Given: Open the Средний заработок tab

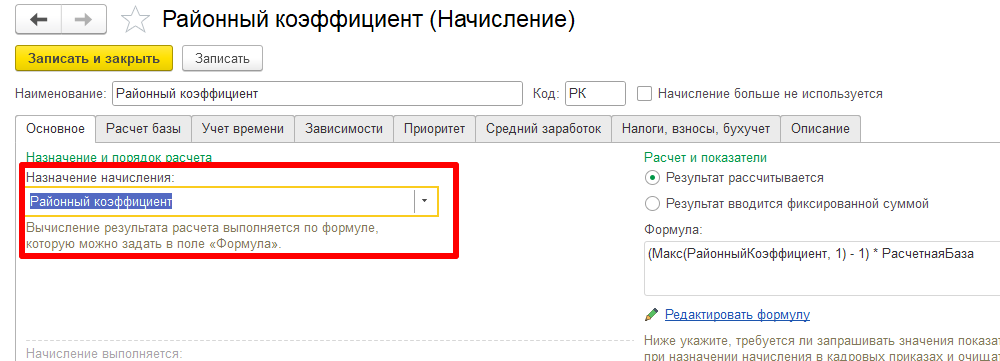Looking at the screenshot, I should pyautogui.click(x=543, y=128).
